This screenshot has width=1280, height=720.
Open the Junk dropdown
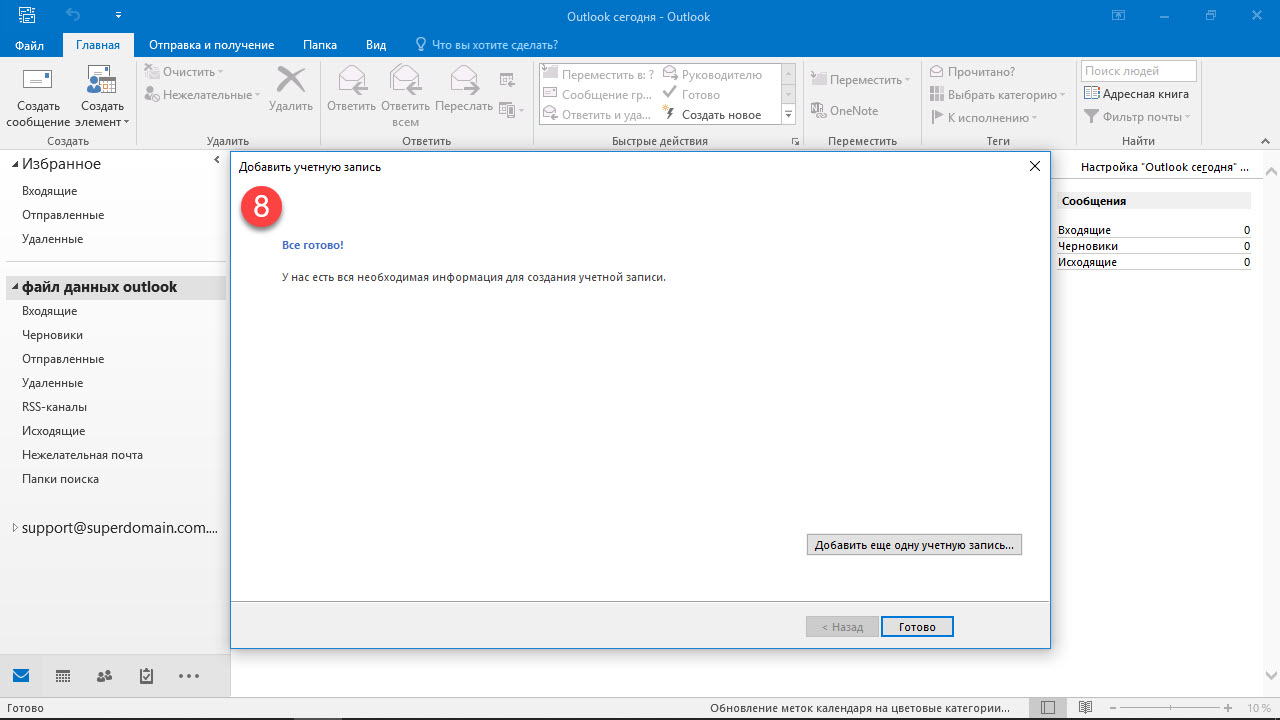tap(202, 95)
